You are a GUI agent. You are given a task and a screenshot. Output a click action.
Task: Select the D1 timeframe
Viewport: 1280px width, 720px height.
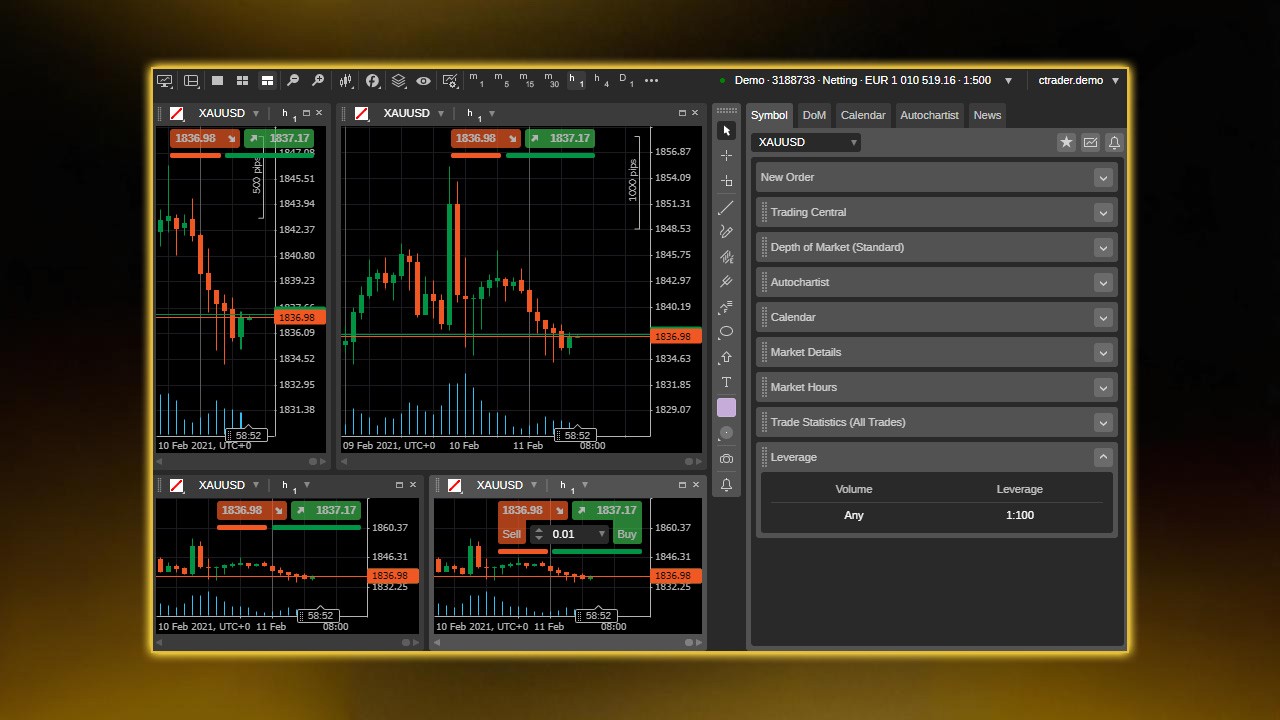(x=626, y=81)
